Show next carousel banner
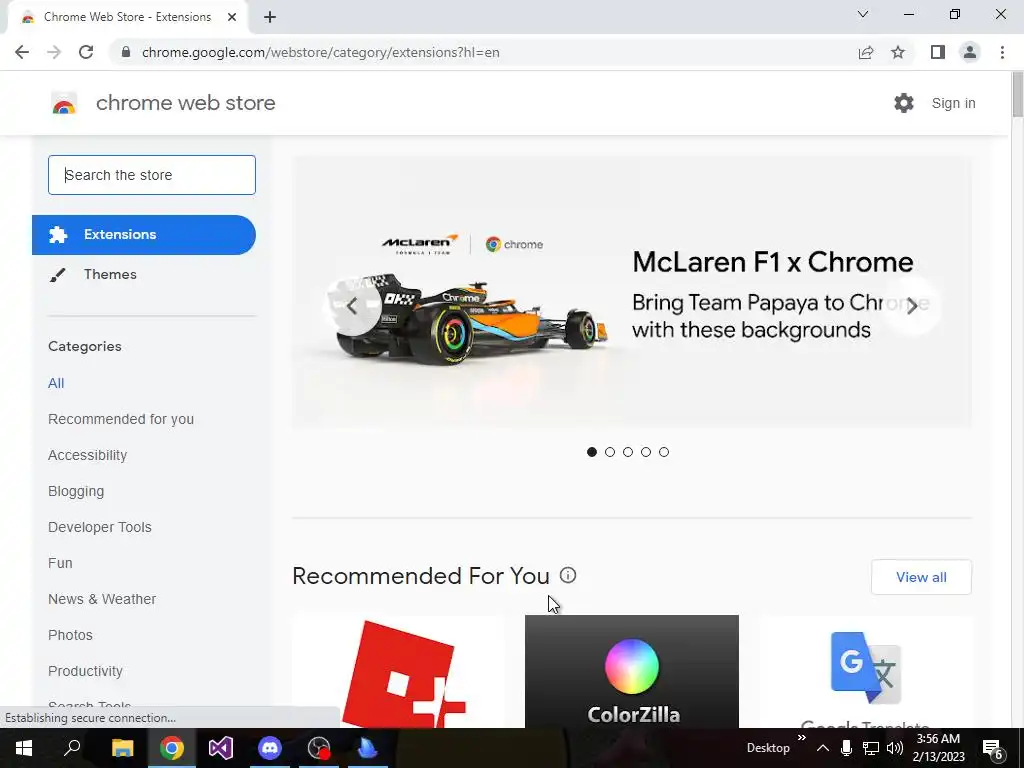Image resolution: width=1024 pixels, height=768 pixels. (912, 306)
